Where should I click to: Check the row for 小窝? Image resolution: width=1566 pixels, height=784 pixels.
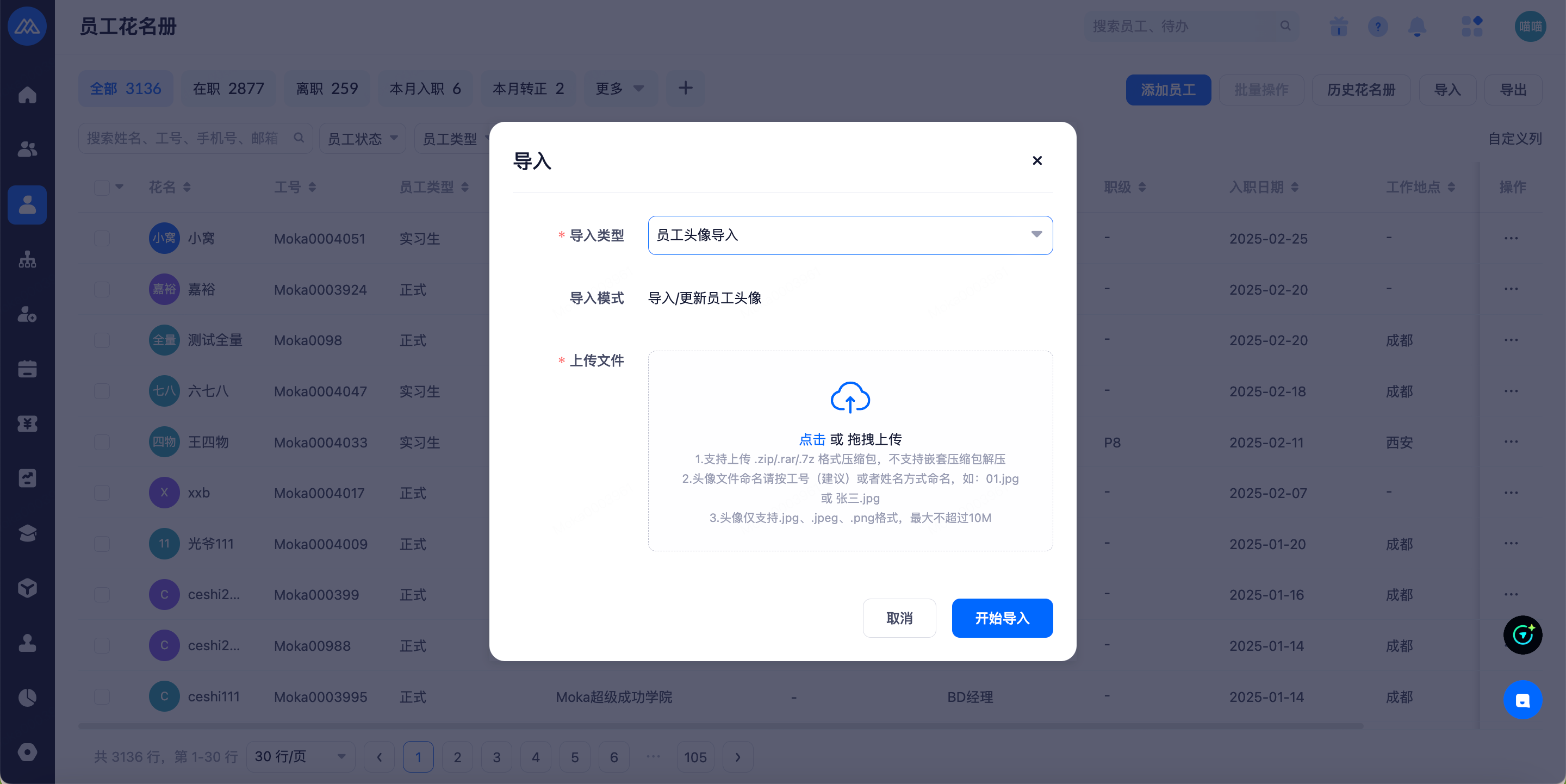pyautogui.click(x=102, y=238)
